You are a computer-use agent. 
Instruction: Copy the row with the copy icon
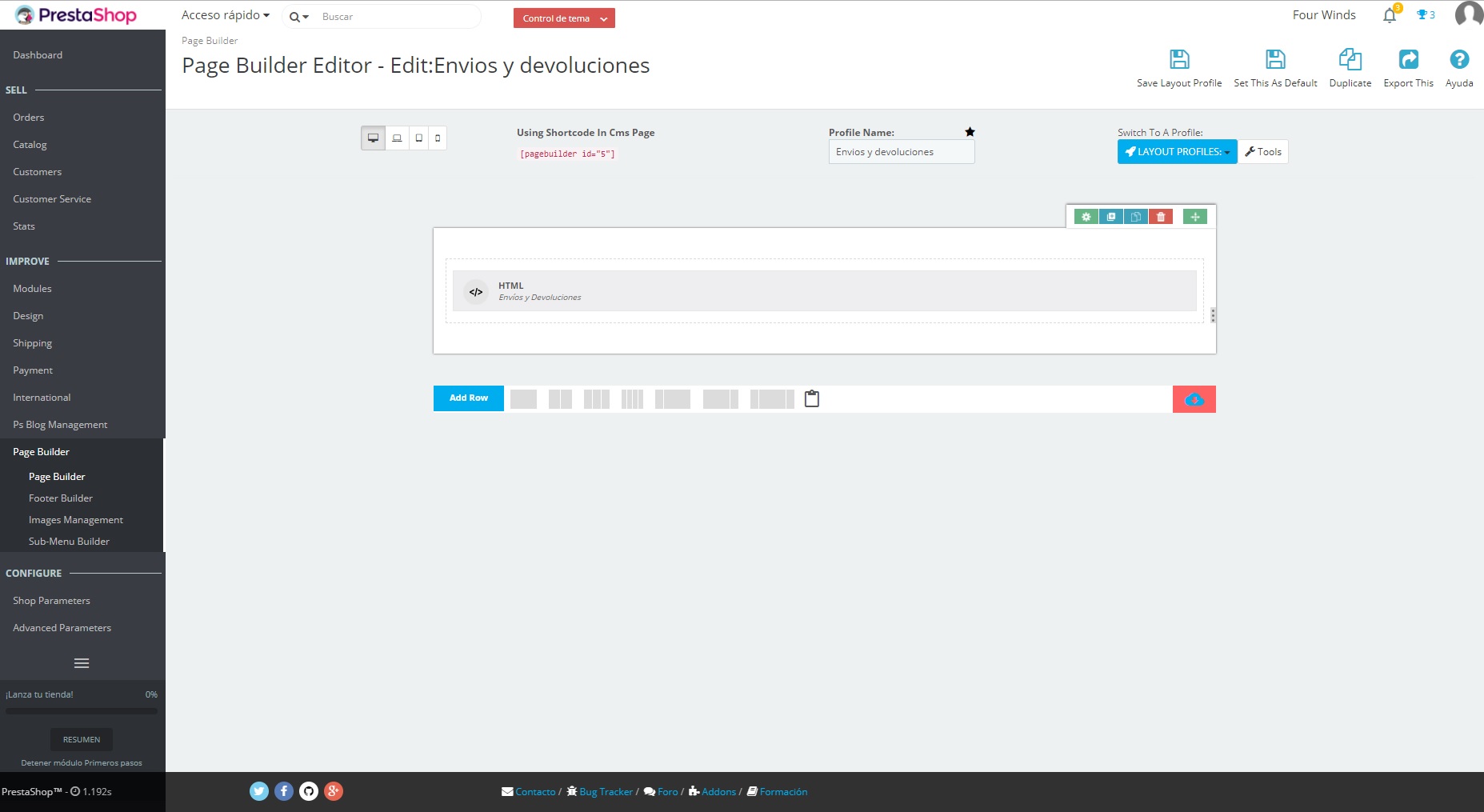point(1135,217)
